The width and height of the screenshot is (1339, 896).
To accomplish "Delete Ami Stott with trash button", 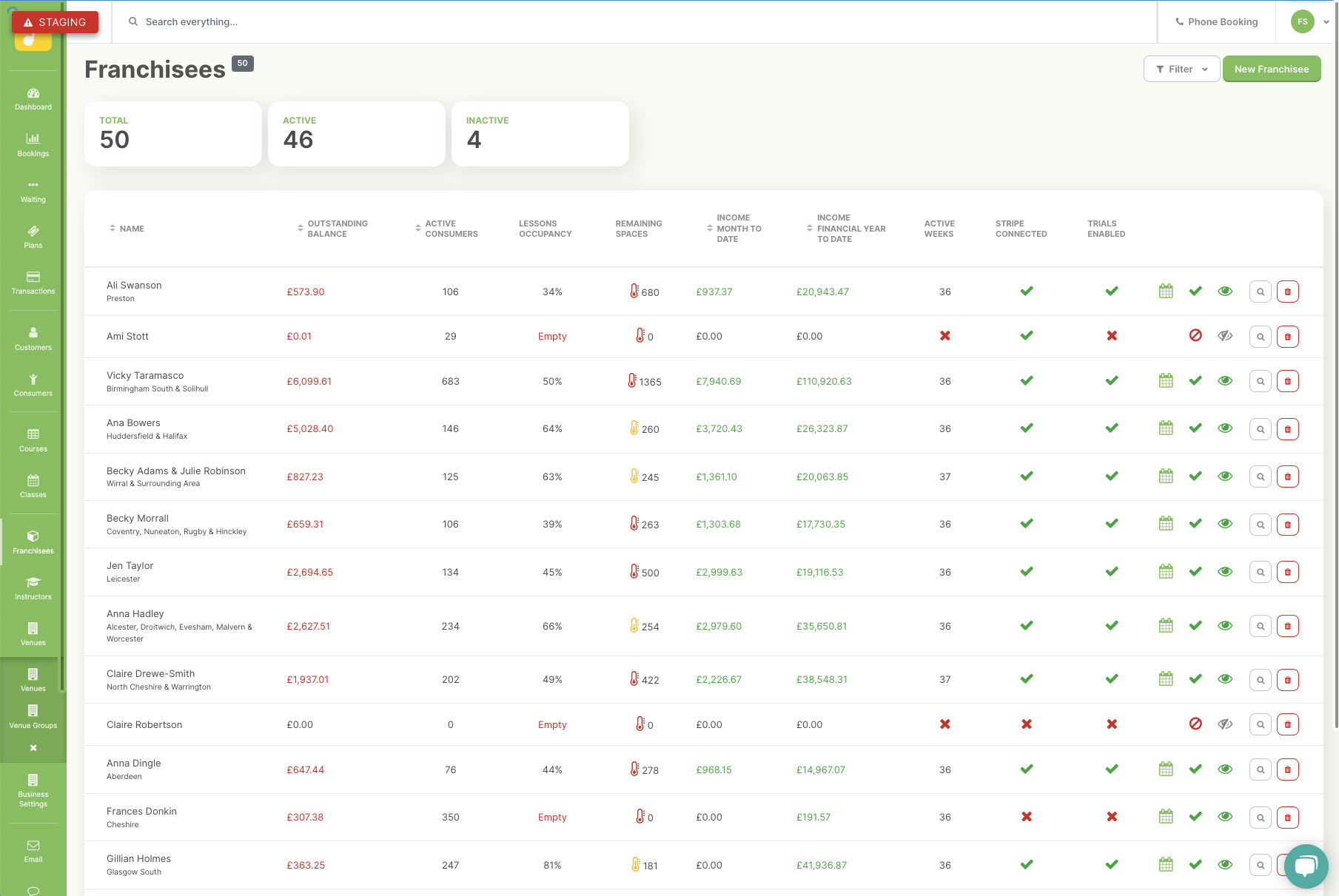I will 1287,337.
